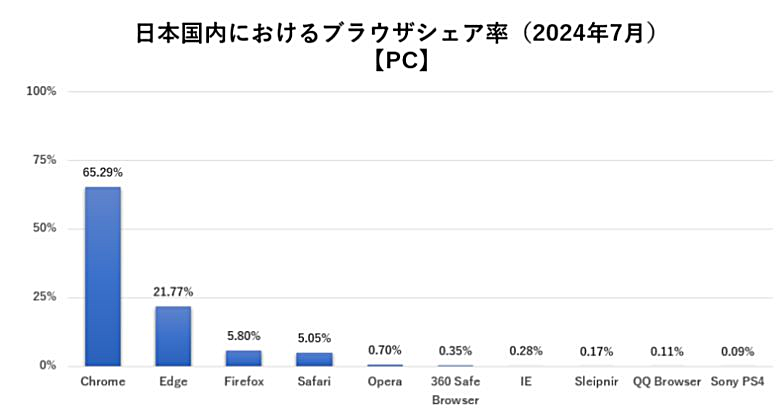The height and width of the screenshot is (415, 783).
Task: Select the 5.05% data label
Action: tap(314, 338)
